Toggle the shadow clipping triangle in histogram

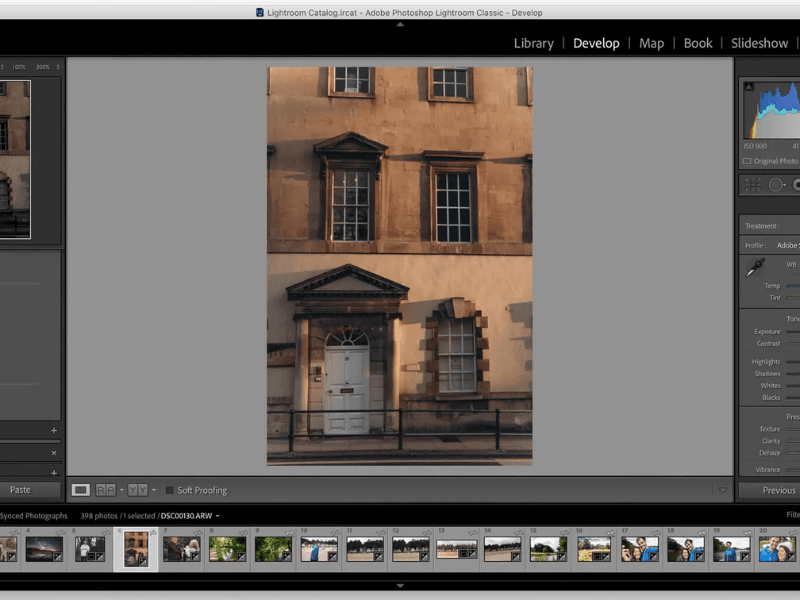click(748, 86)
